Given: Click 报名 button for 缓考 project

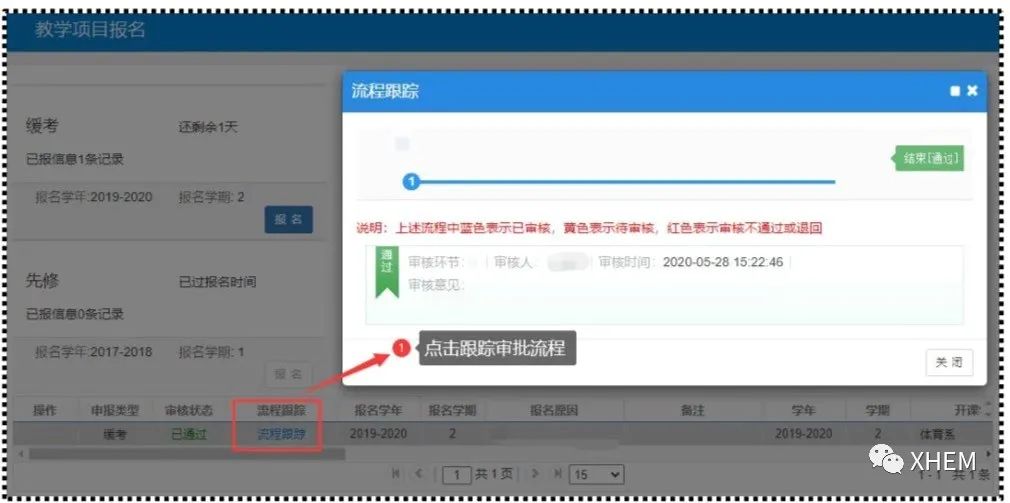Looking at the screenshot, I should pyautogui.click(x=288, y=219).
